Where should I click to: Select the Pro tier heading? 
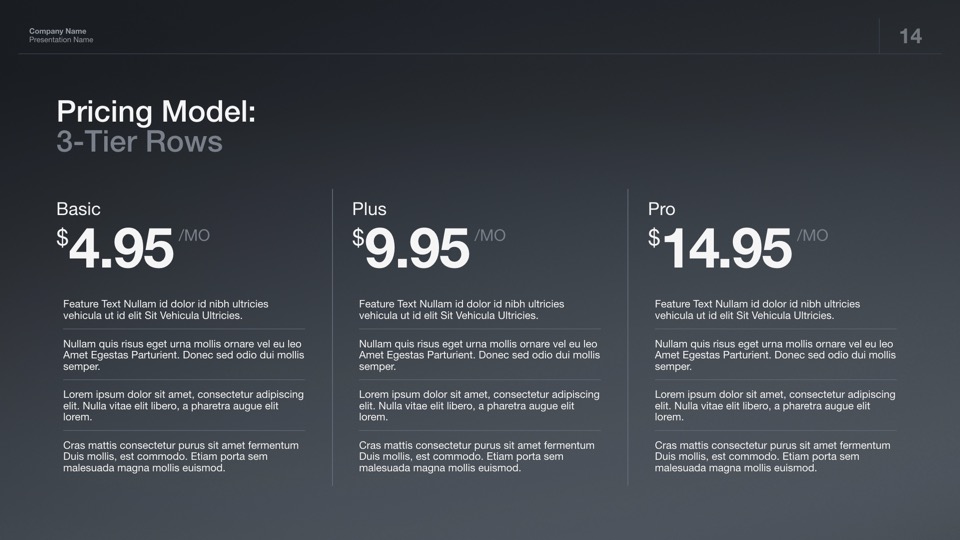661,209
